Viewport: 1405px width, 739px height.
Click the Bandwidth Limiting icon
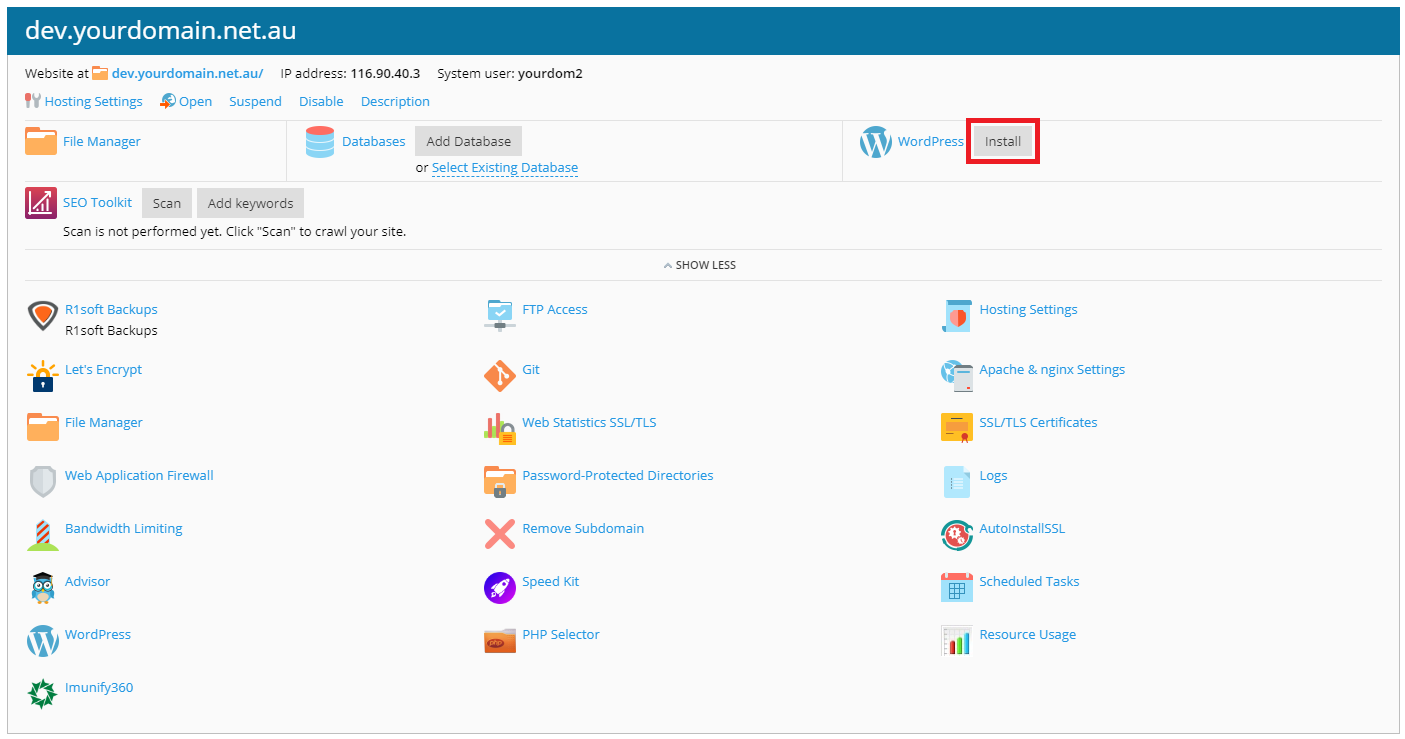[42, 535]
